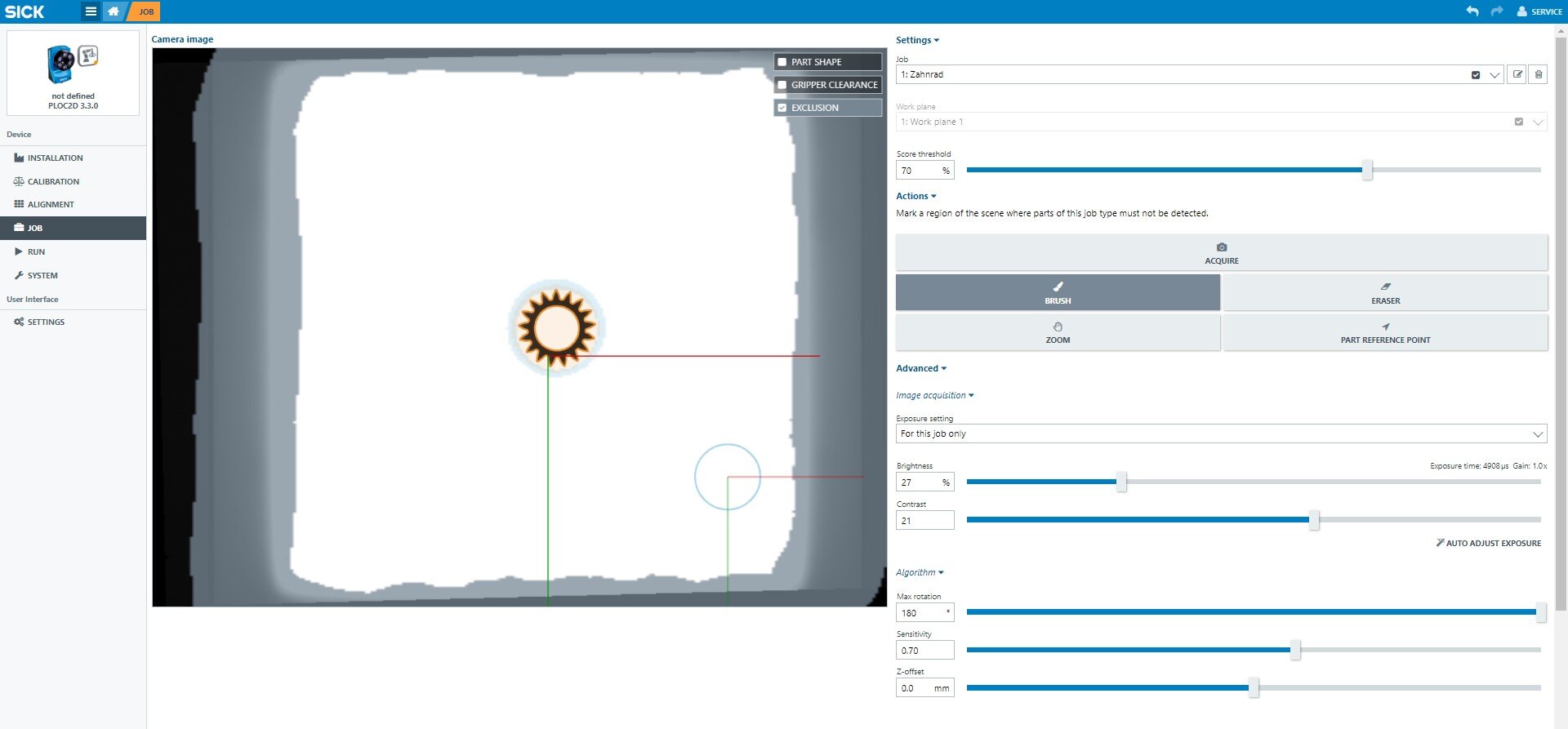Switch to the Run section

point(36,251)
